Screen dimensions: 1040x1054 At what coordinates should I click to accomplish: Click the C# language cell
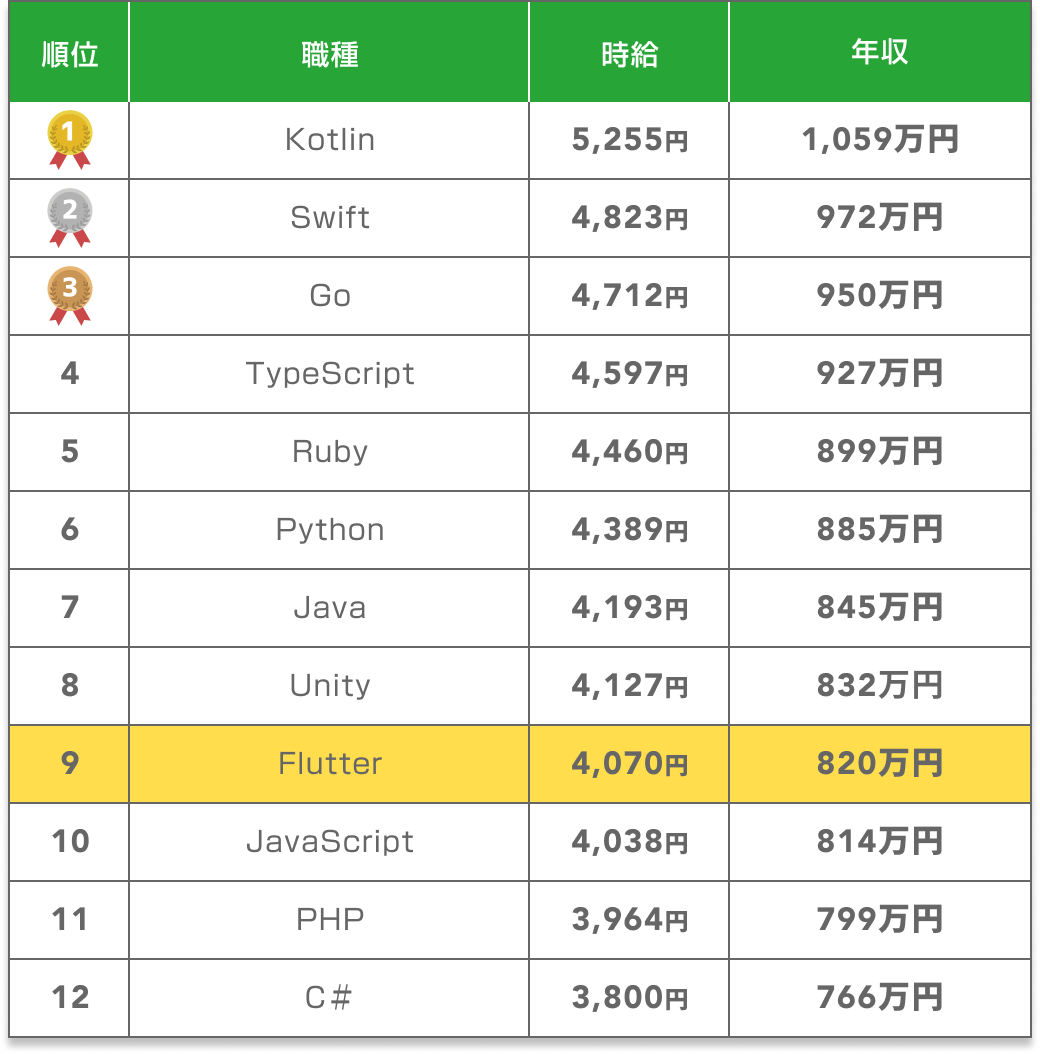(330, 997)
